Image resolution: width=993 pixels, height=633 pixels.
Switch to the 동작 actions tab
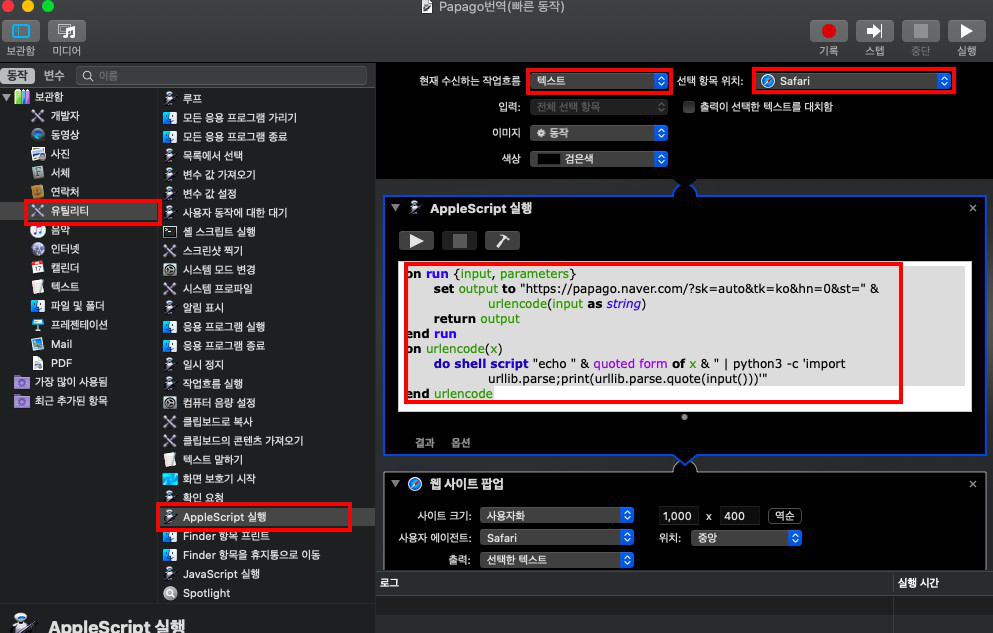click(x=18, y=76)
